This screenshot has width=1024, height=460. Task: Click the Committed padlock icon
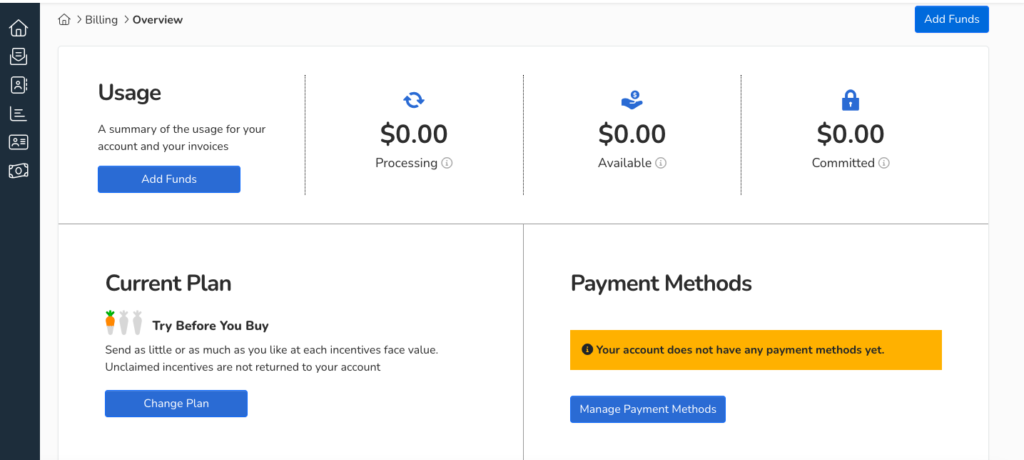850,99
